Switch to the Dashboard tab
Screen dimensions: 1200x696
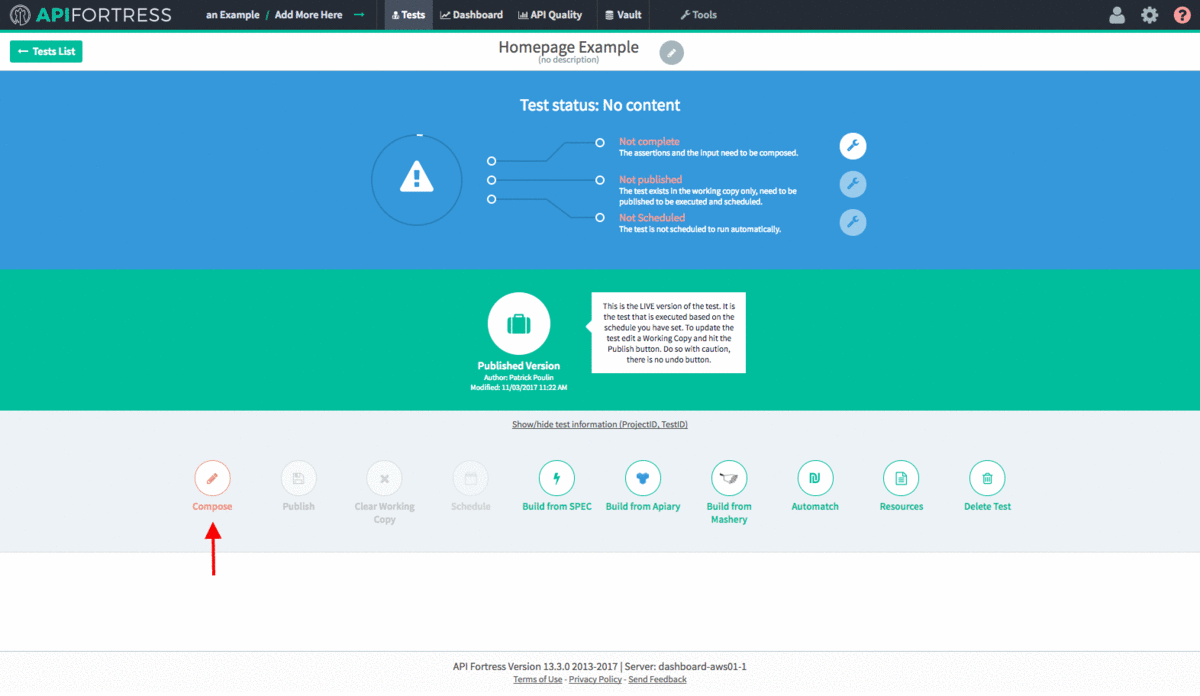471,14
